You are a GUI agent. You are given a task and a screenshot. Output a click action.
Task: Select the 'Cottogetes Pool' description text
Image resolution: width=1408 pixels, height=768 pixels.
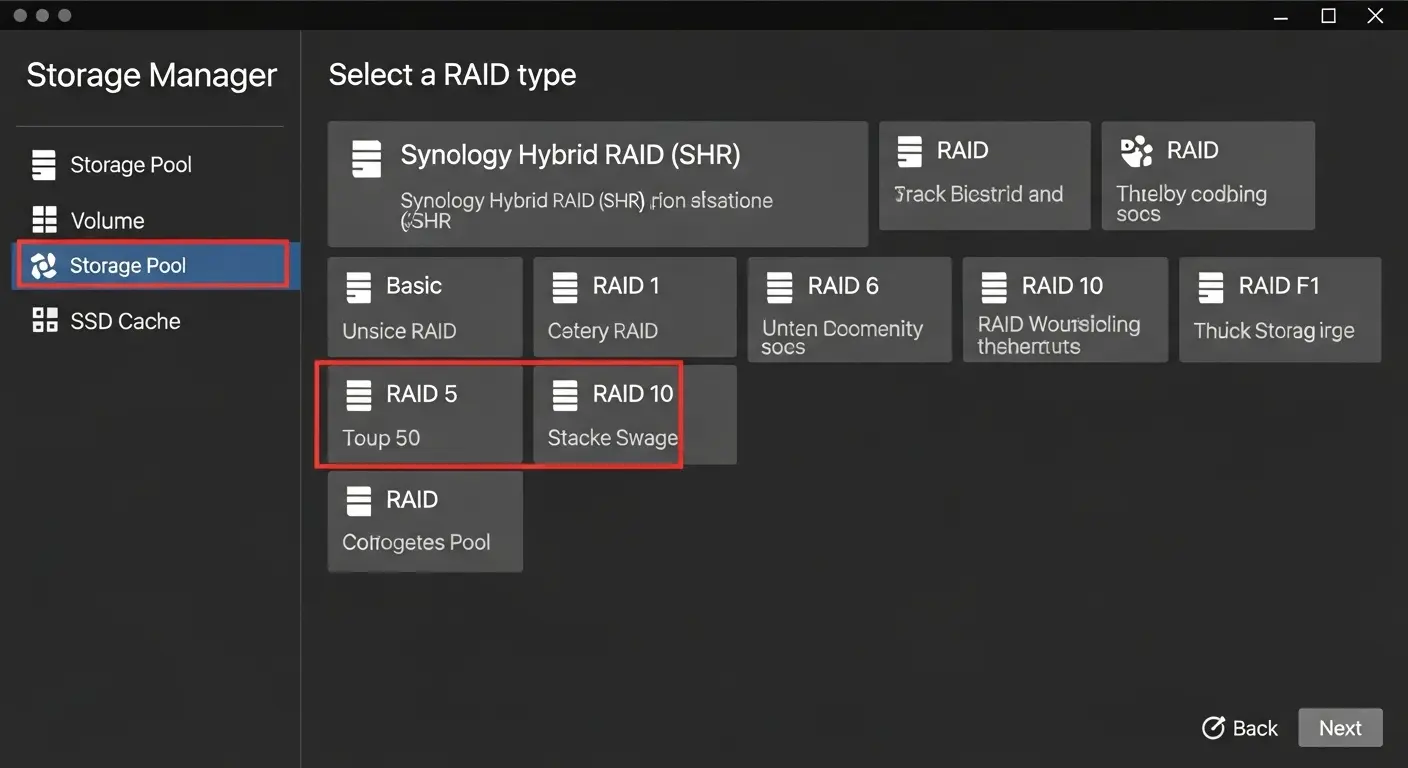point(416,543)
